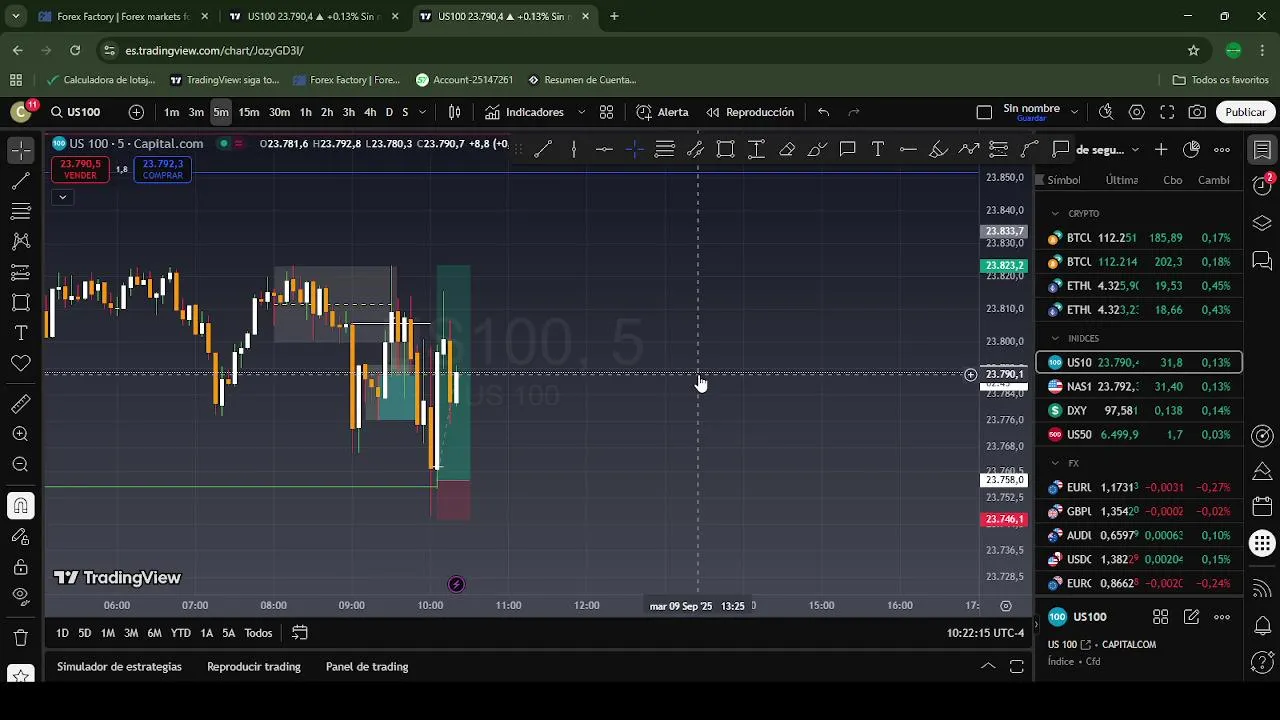Open indicator templates grid icon
This screenshot has width=1280, height=720.
tap(606, 112)
